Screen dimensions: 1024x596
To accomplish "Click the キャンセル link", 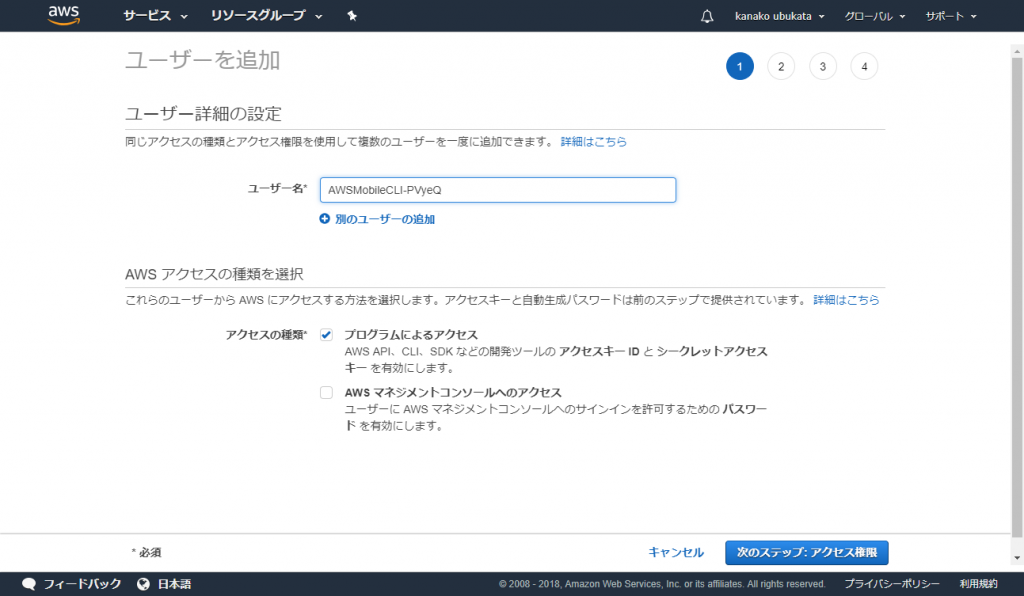I will coord(676,552).
